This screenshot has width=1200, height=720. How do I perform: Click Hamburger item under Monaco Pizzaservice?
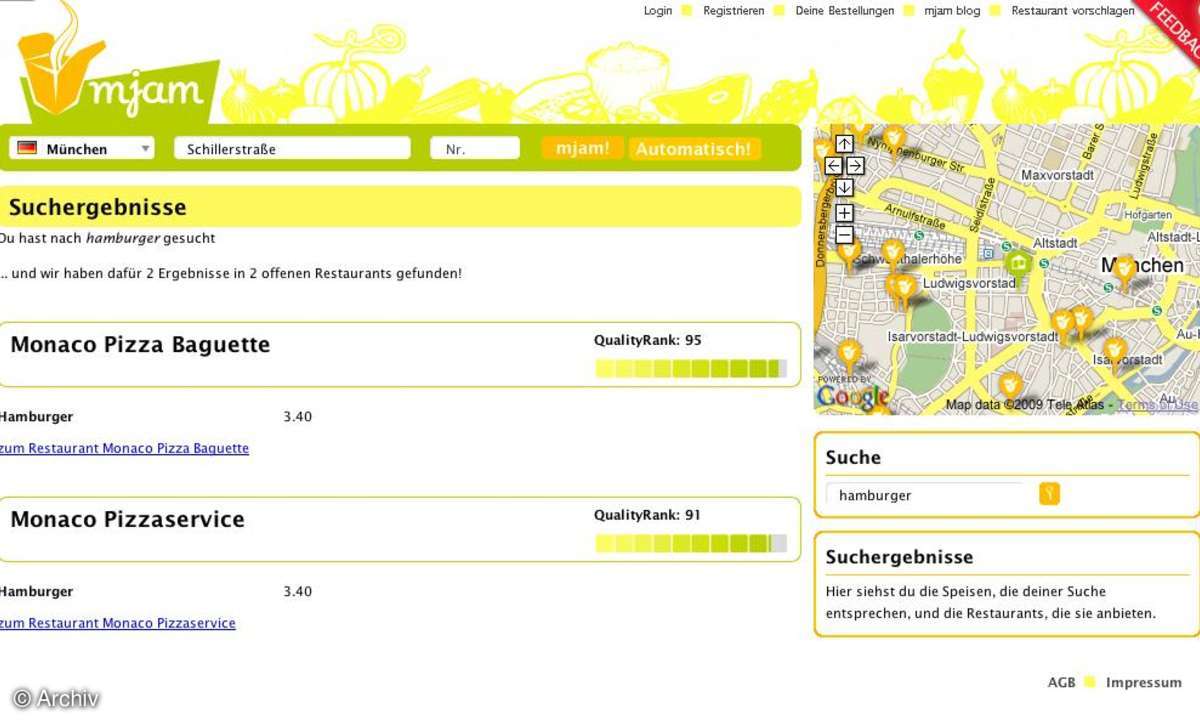36,592
